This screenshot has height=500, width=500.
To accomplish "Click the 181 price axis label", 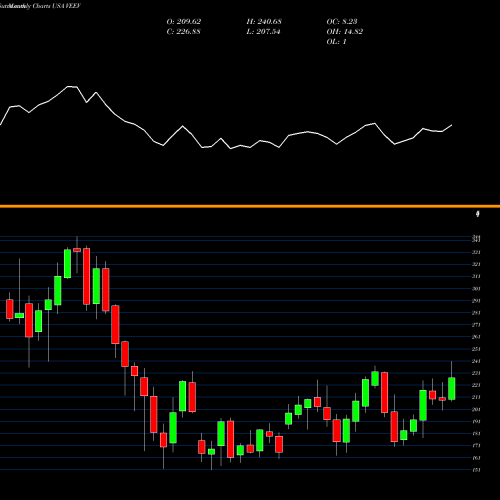I will click(476, 433).
